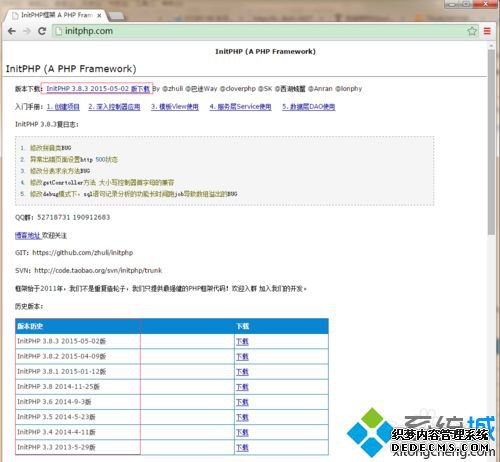Viewport: 500px width, 462px height.
Task: Download InitPHP 3.4 2014-4-11 from history table
Action: tap(242, 432)
